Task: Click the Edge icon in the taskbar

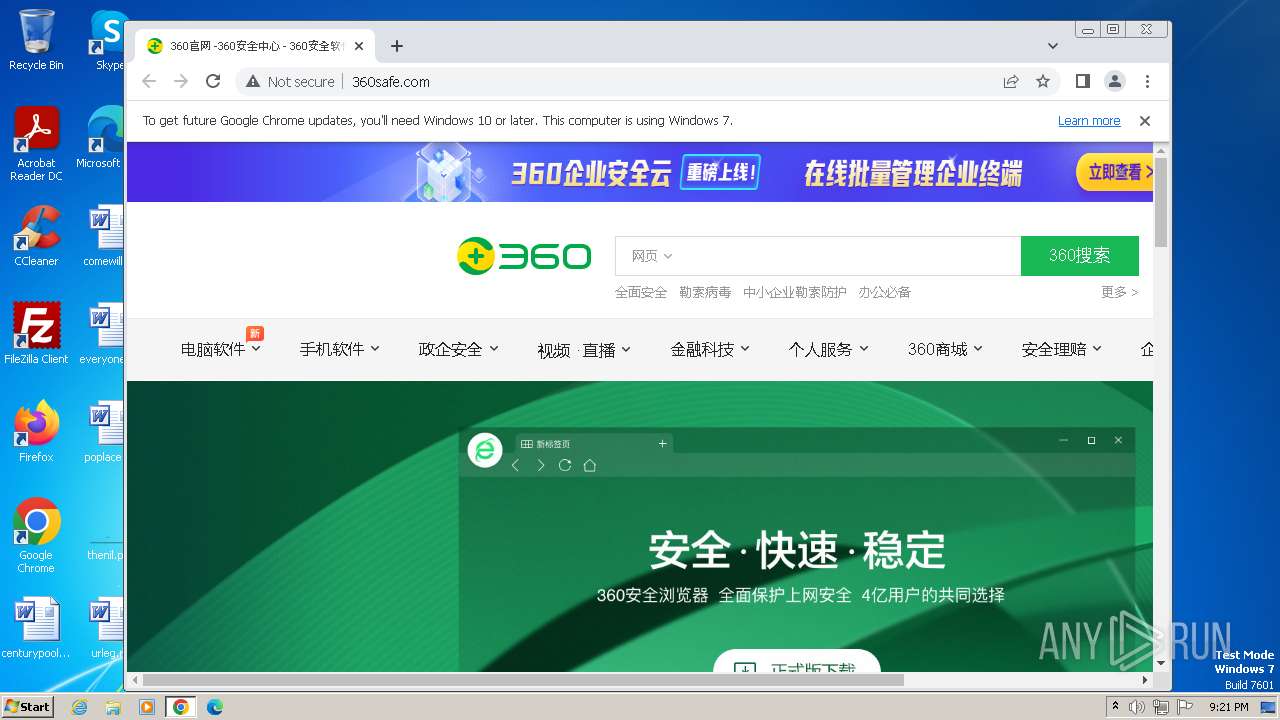Action: pos(214,707)
